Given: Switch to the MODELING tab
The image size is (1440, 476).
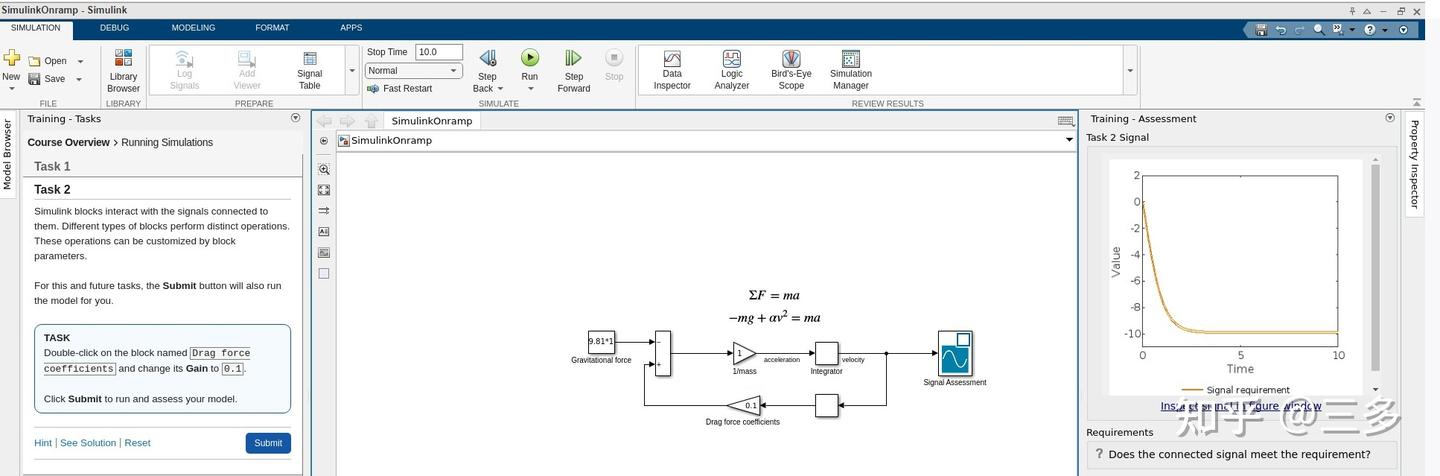Looking at the screenshot, I should [193, 28].
